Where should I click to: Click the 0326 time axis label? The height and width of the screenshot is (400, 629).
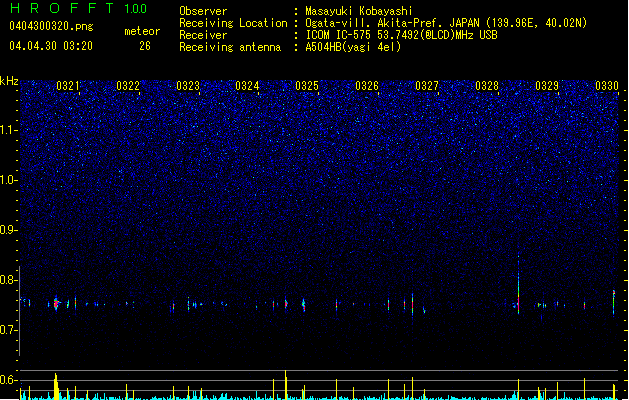click(x=367, y=86)
